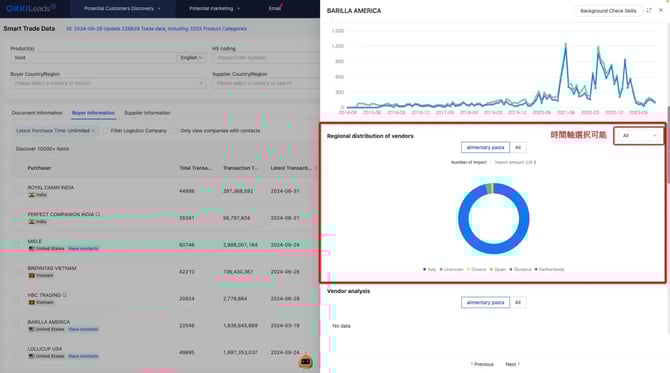The height and width of the screenshot is (373, 670).
Task: Click United States flag under MIELE
Action: (x=32, y=249)
